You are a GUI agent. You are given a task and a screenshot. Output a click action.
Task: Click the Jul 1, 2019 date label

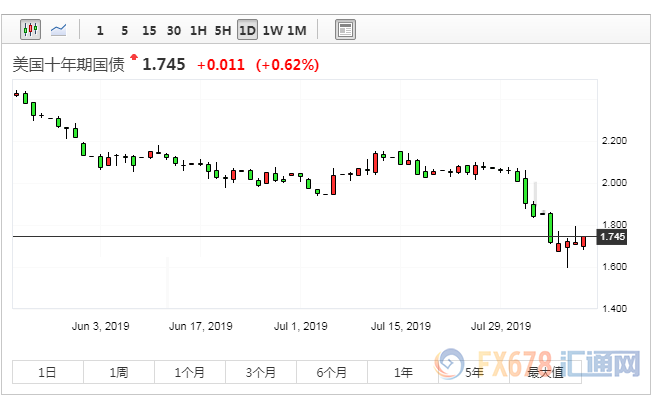pos(300,326)
